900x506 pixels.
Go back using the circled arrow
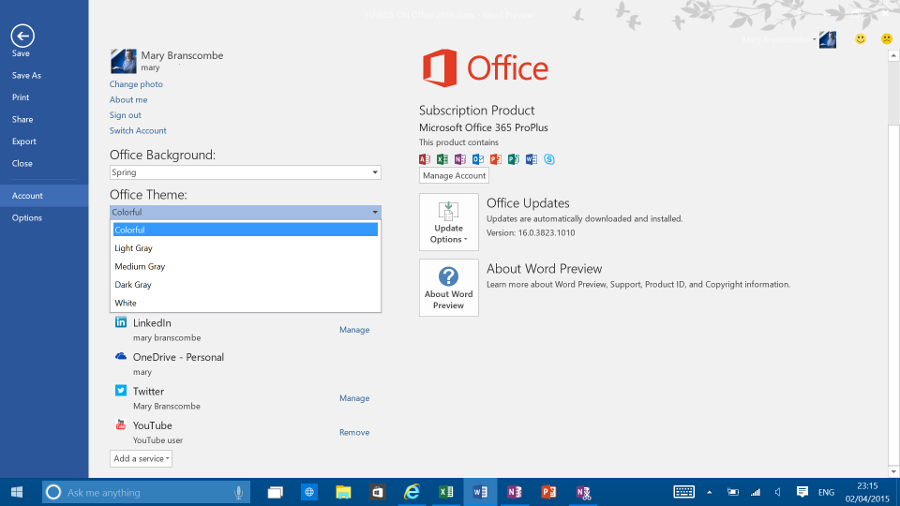tap(22, 36)
